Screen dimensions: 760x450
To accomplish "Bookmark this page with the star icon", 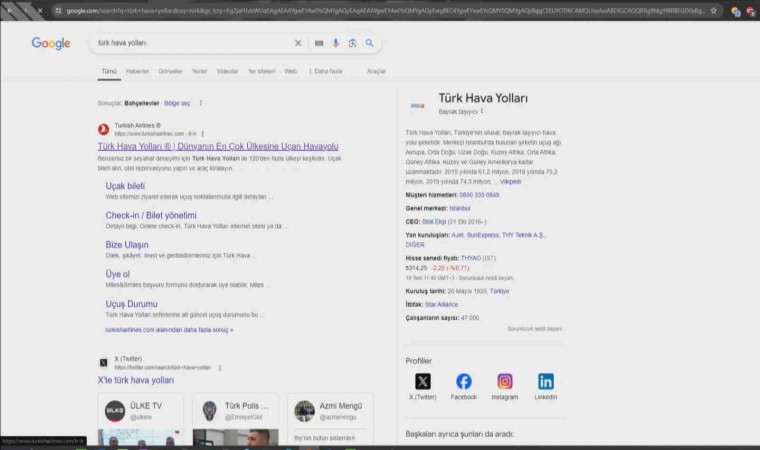I will [x=713, y=11].
